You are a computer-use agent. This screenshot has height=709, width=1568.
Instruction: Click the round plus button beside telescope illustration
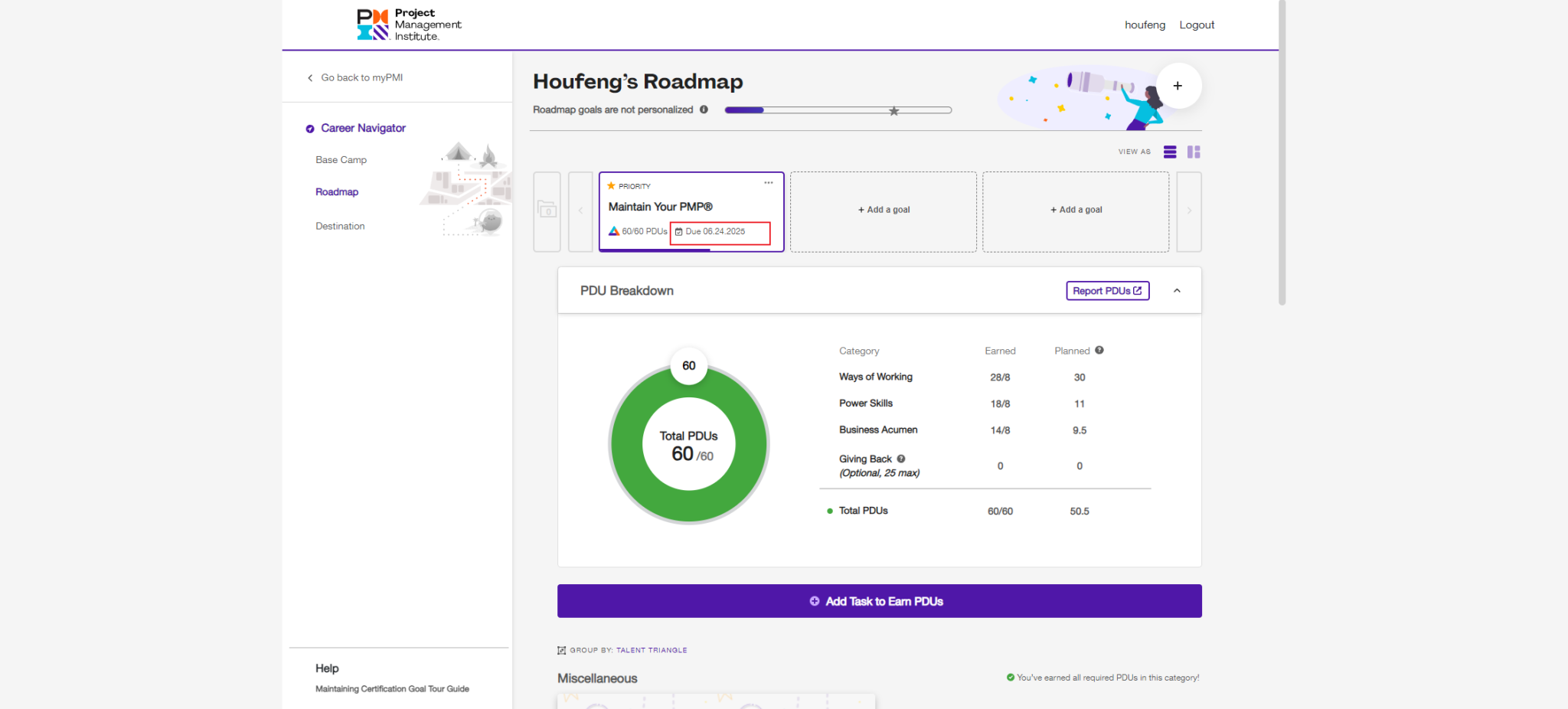click(1178, 86)
